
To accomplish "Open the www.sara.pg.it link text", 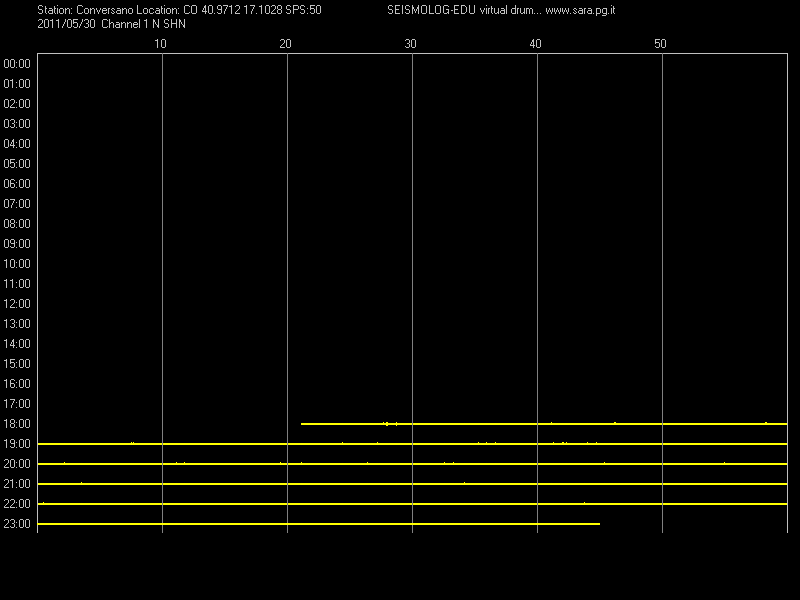I will click(580, 10).
